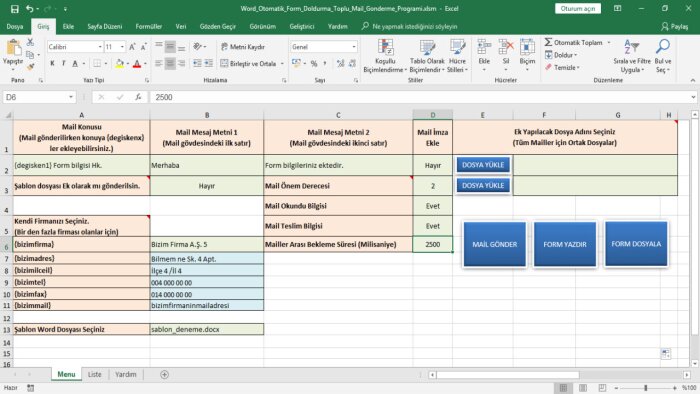
Task: Toggle middle vertical alignment
Action: (170, 47)
